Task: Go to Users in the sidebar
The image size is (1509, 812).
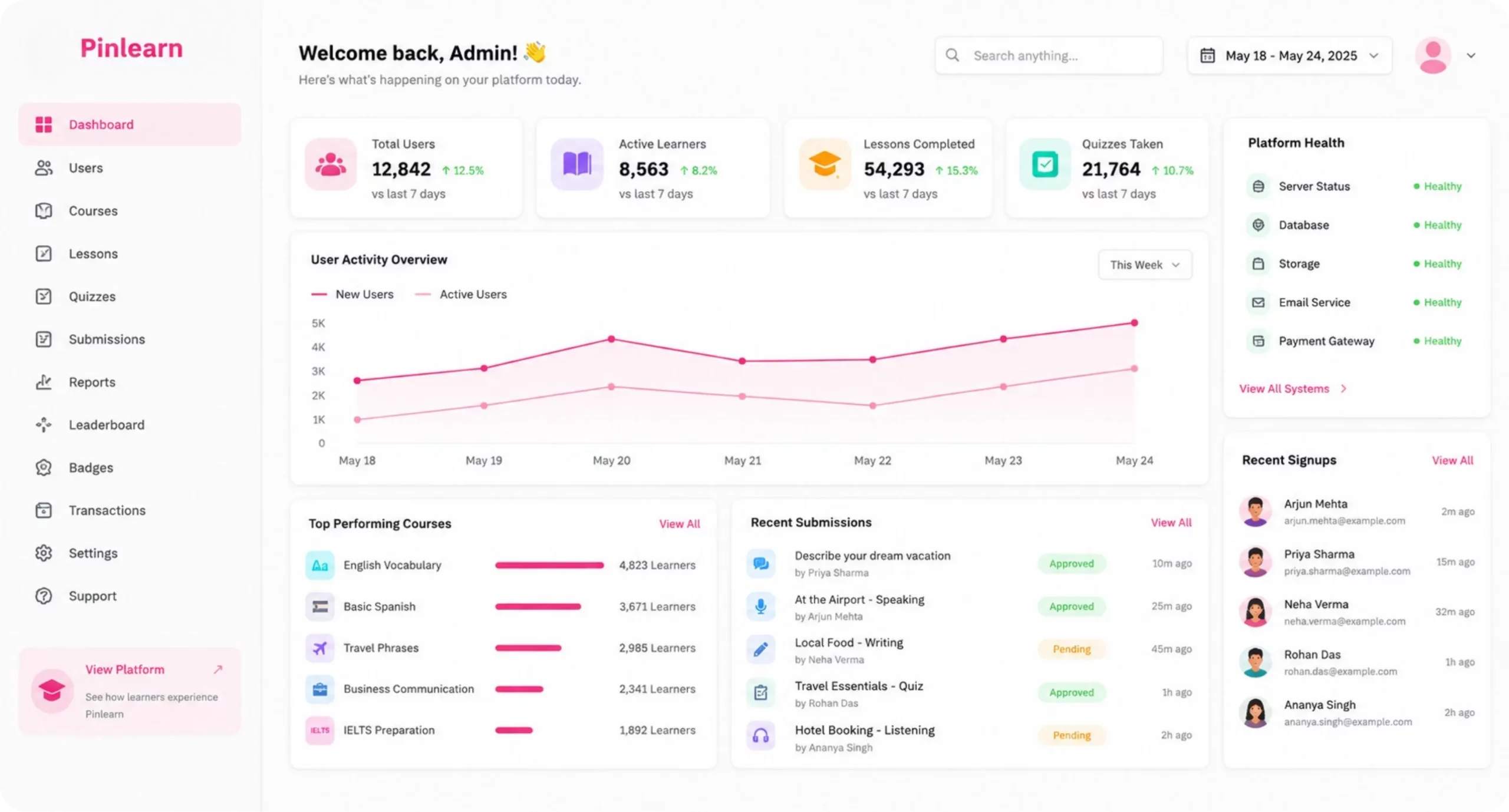Action: [130, 168]
